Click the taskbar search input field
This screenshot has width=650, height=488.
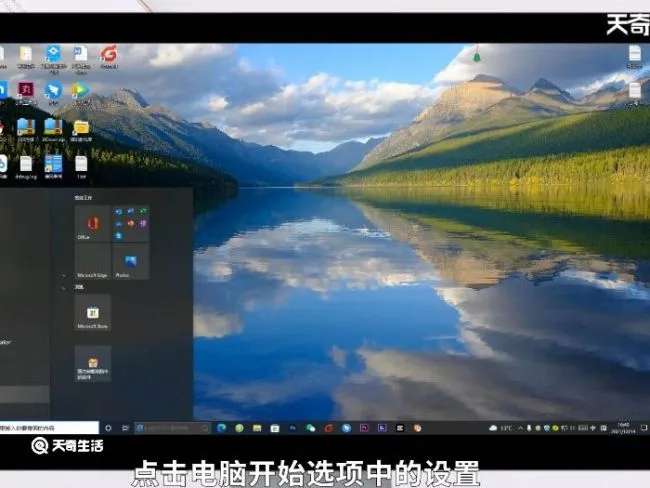pyautogui.click(x=173, y=428)
